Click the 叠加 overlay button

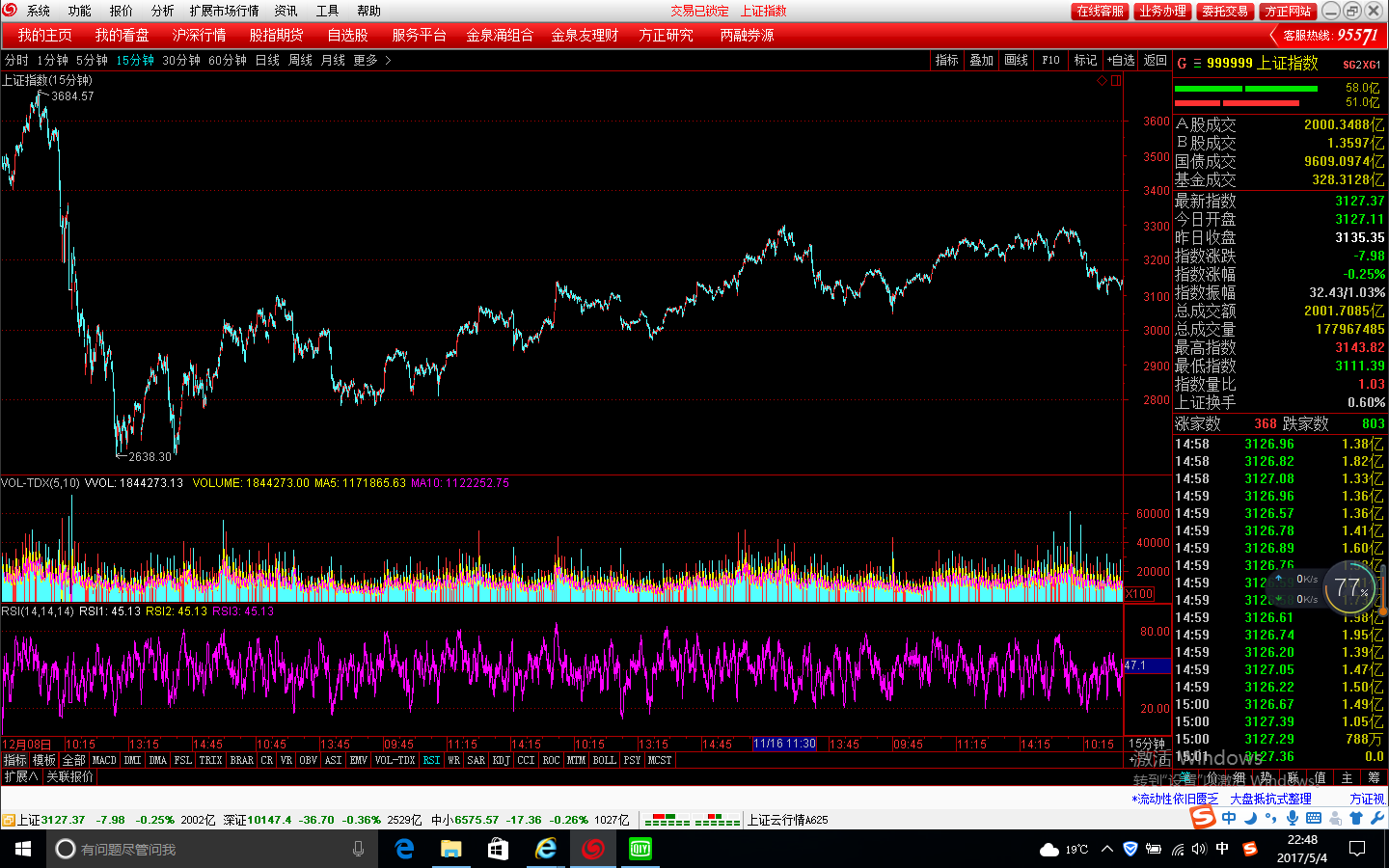[982, 60]
